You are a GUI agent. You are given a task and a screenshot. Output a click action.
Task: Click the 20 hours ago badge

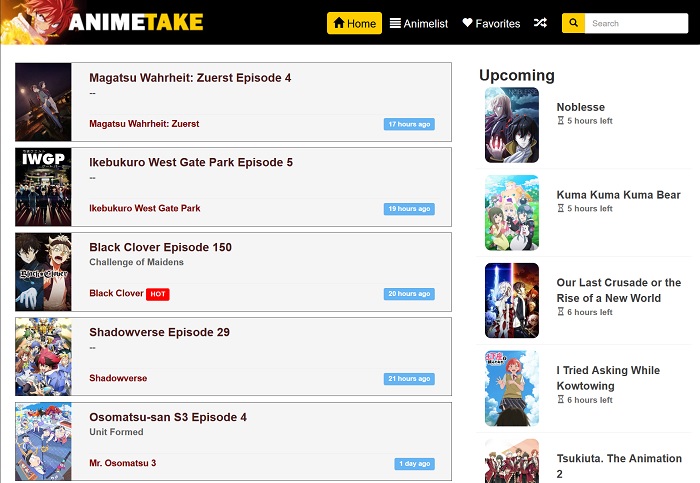click(409, 294)
